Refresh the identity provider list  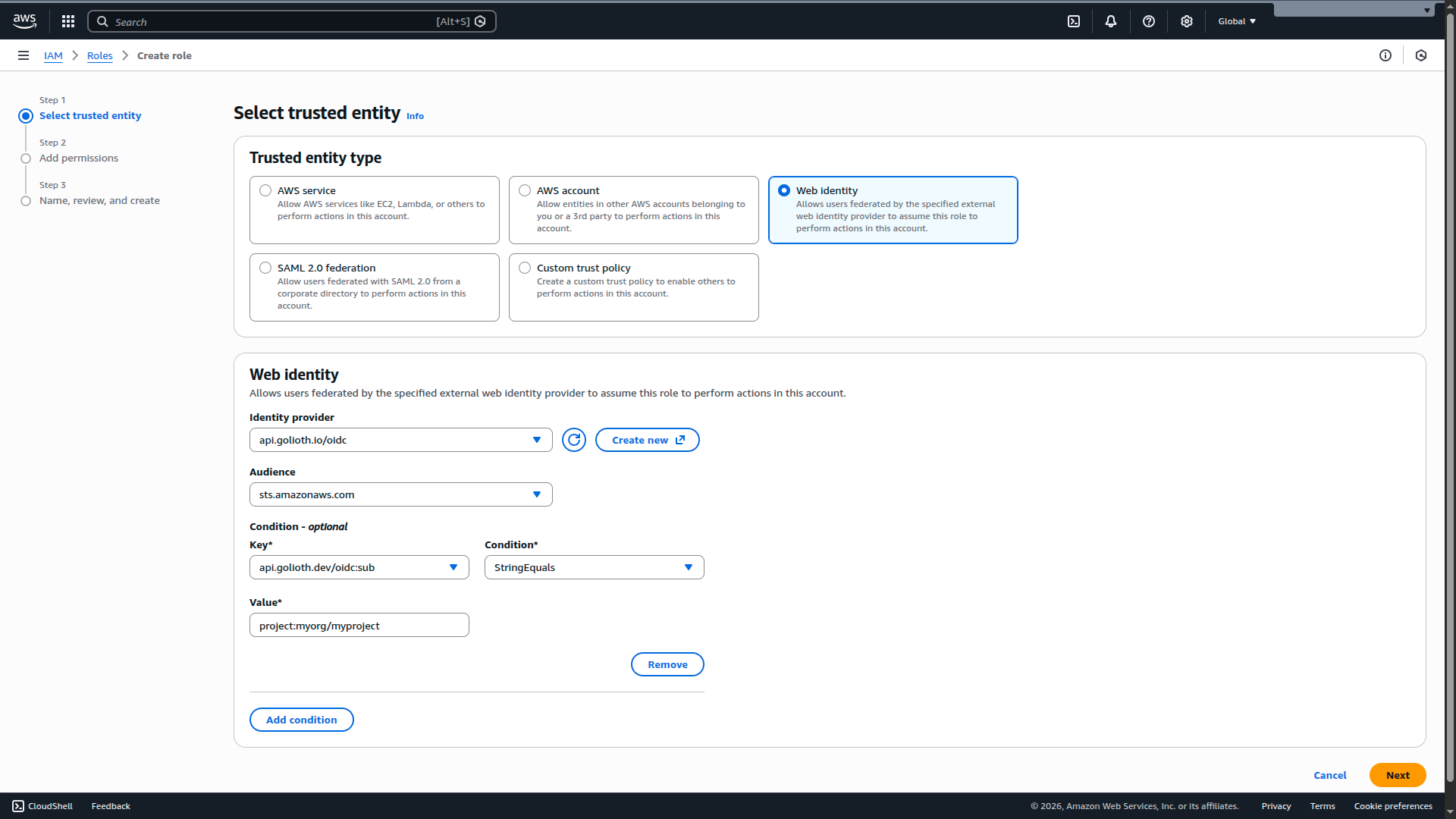574,440
